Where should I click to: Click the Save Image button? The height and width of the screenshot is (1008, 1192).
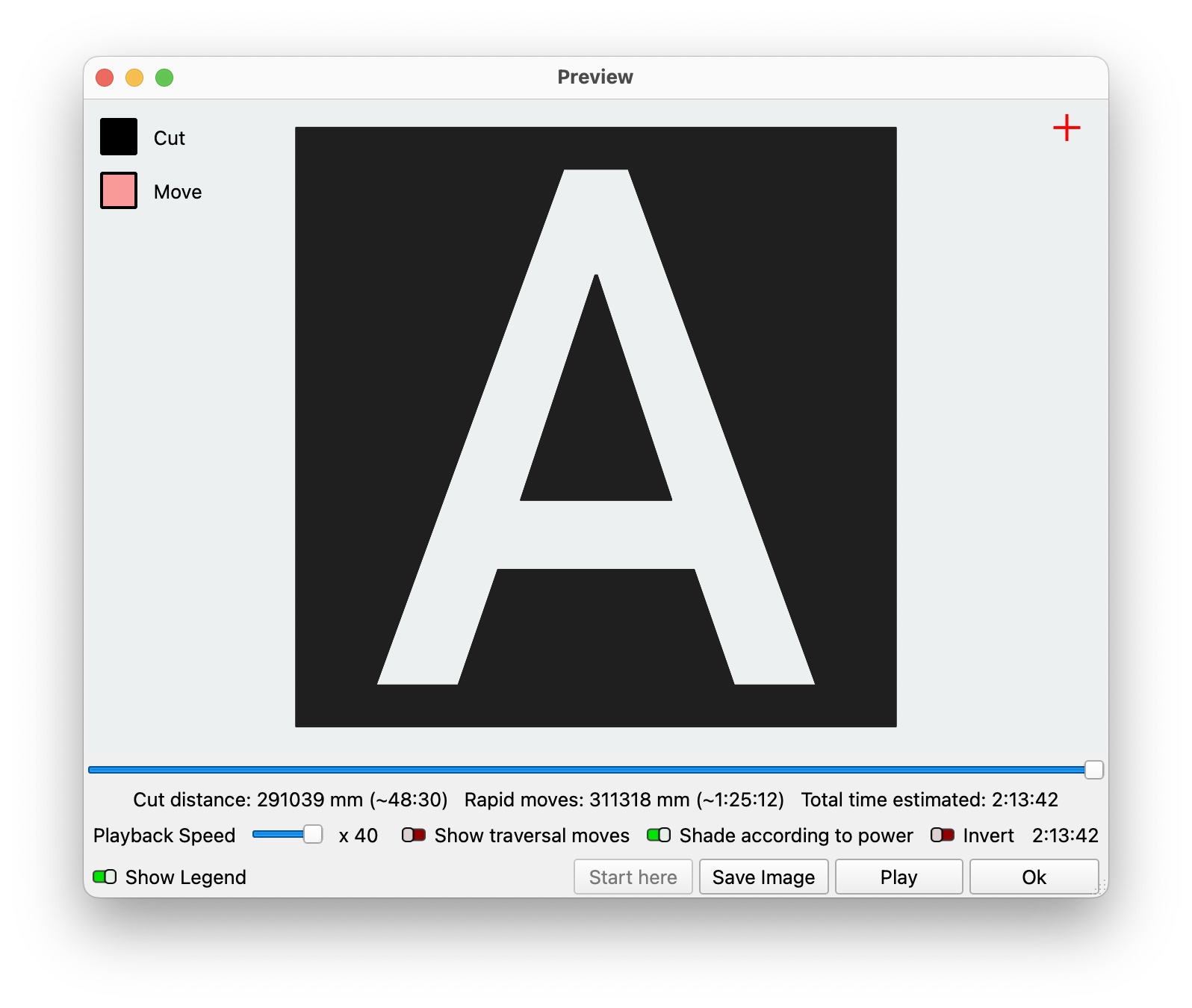pos(763,877)
